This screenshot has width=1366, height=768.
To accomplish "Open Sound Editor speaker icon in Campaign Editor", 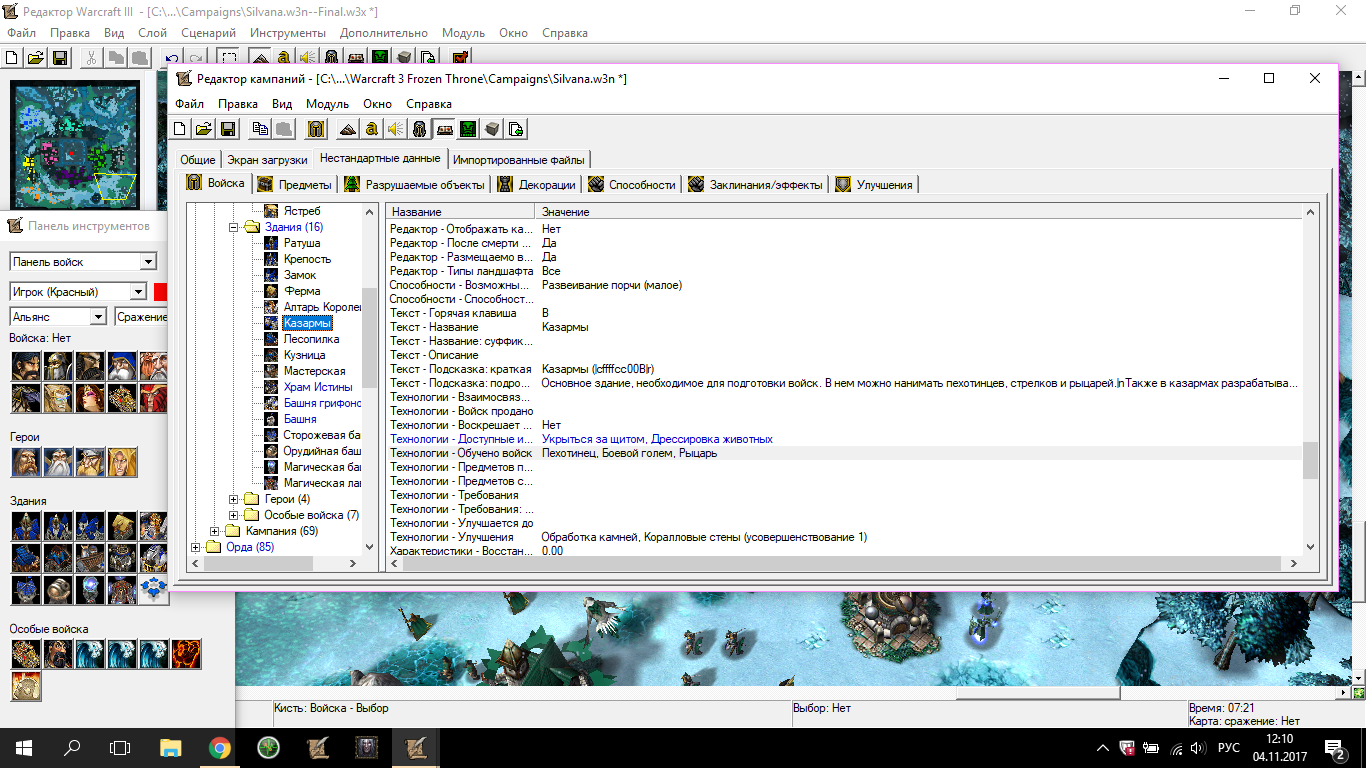I will (396, 129).
